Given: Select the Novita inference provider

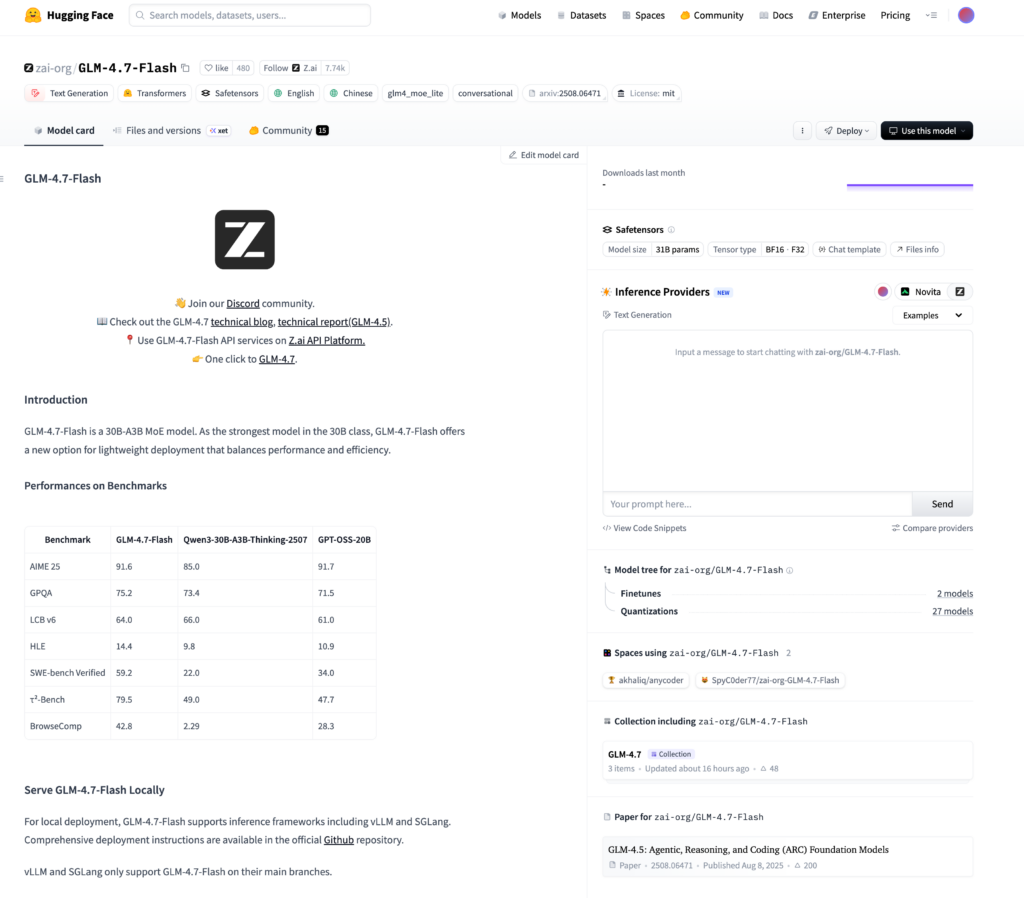Looking at the screenshot, I should 921,292.
